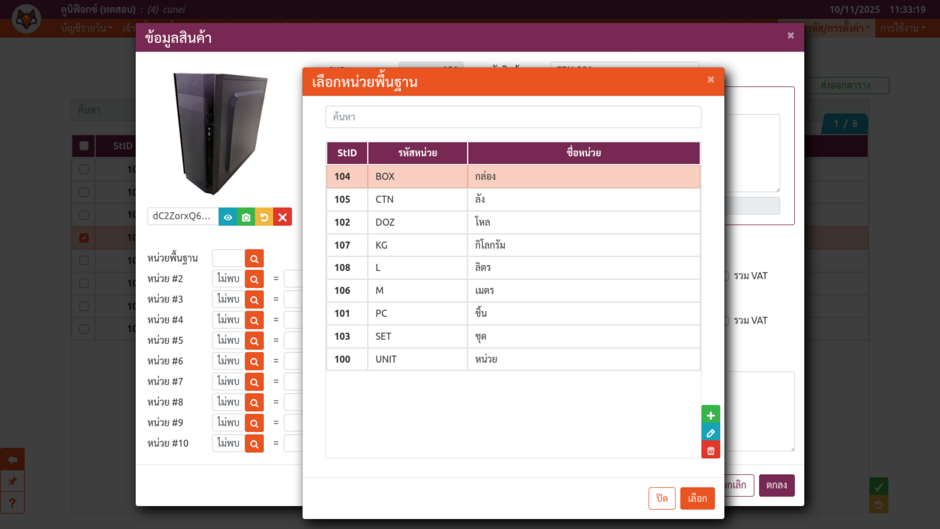
Task: Choose the UNIT หน่วย row in table
Action: coord(513,359)
